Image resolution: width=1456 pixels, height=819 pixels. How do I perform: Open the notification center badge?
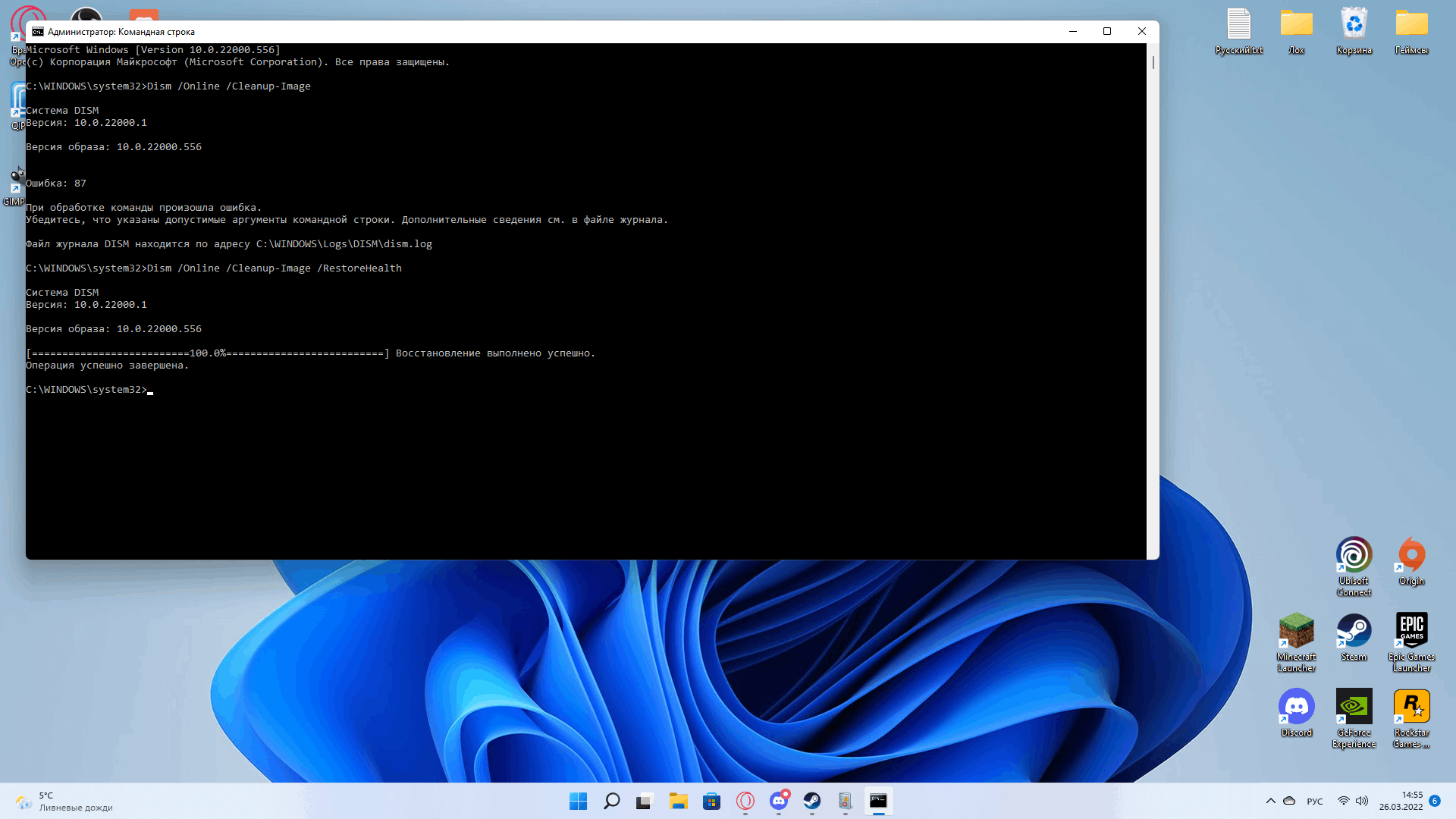coord(1435,801)
